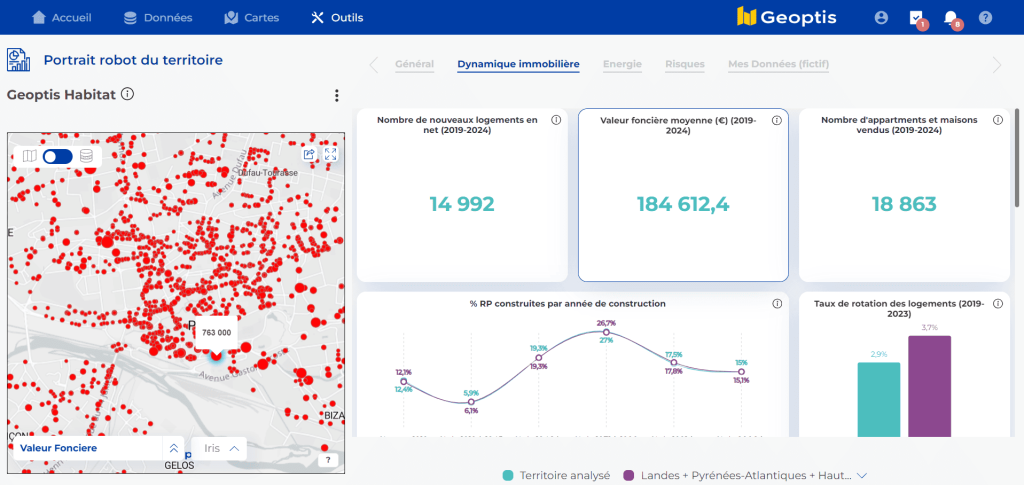
Task: Click the map export/share icon
Action: pos(310,154)
